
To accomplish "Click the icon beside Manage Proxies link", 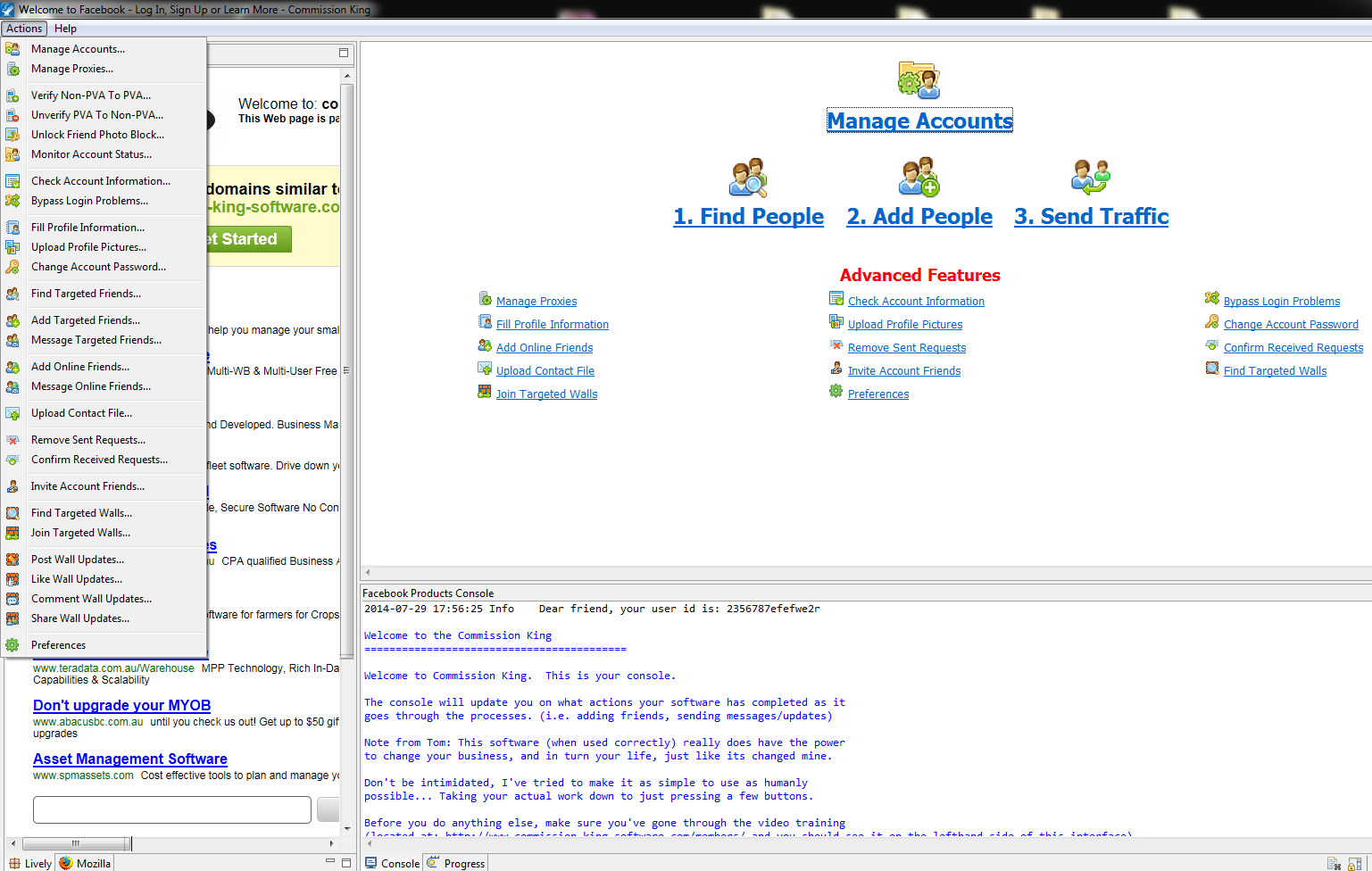I will (485, 298).
